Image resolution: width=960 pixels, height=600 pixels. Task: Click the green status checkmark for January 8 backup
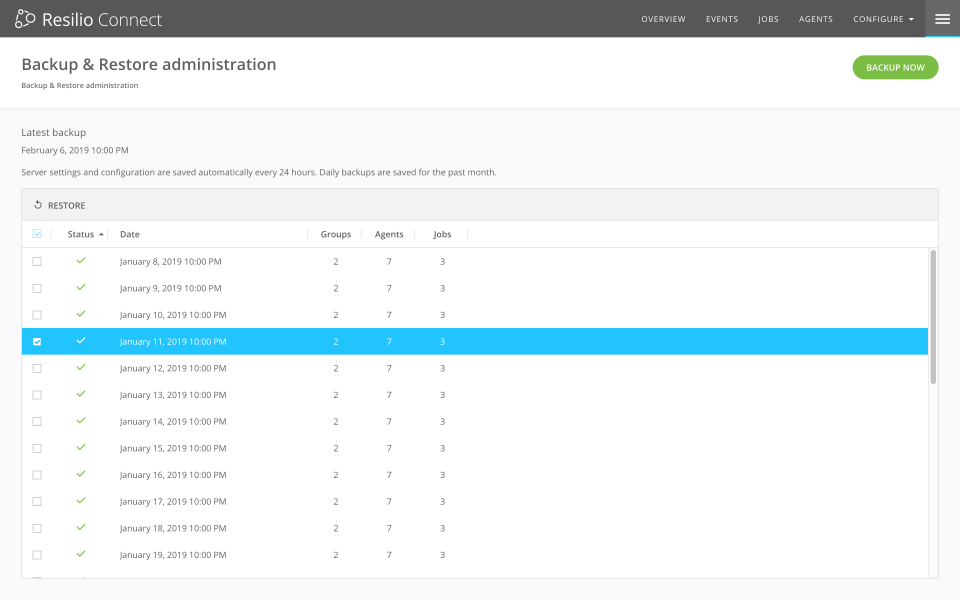pyautogui.click(x=81, y=261)
